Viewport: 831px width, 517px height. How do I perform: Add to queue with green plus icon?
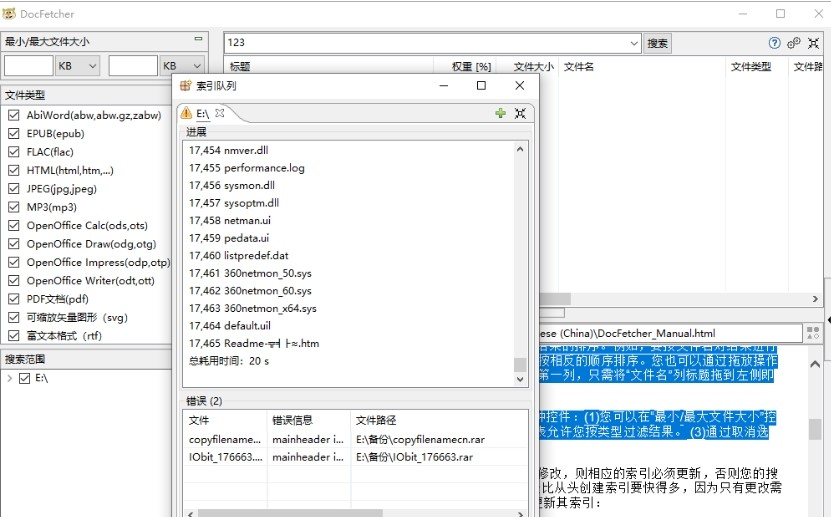(x=500, y=113)
